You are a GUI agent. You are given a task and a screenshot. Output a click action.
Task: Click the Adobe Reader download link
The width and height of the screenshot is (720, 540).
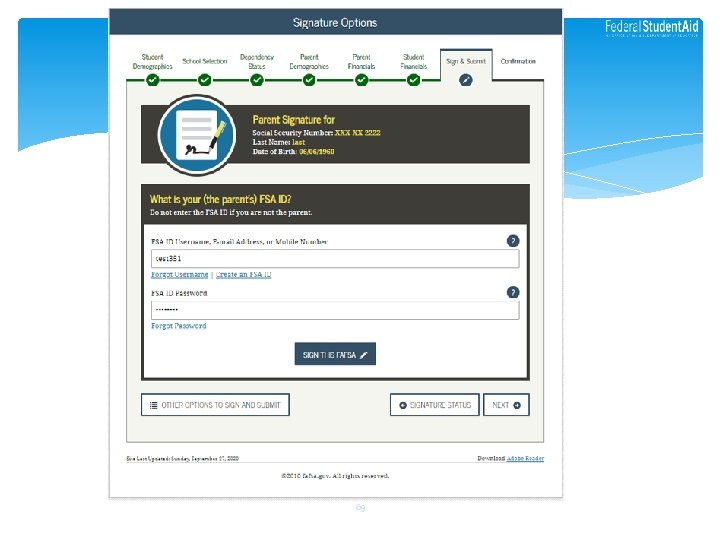tap(525, 458)
